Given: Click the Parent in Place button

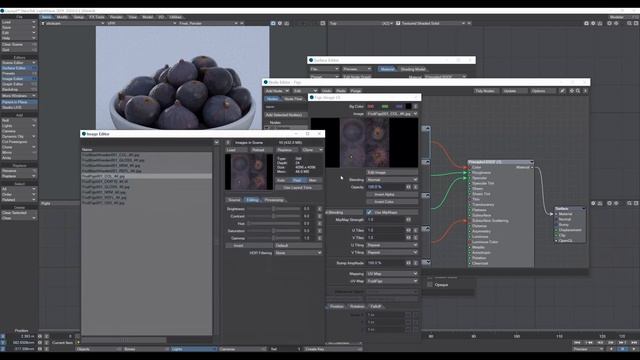Looking at the screenshot, I should [19, 102].
